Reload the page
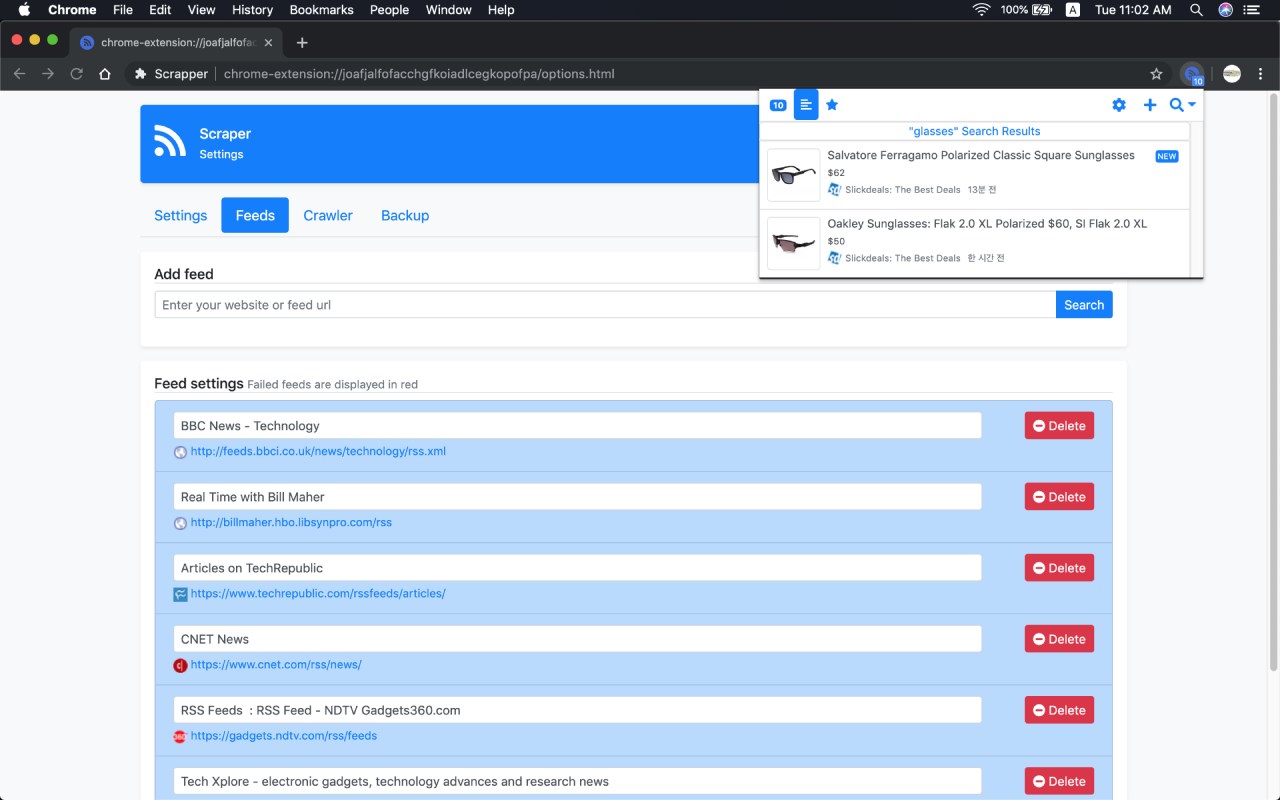Image resolution: width=1280 pixels, height=800 pixels. point(76,74)
